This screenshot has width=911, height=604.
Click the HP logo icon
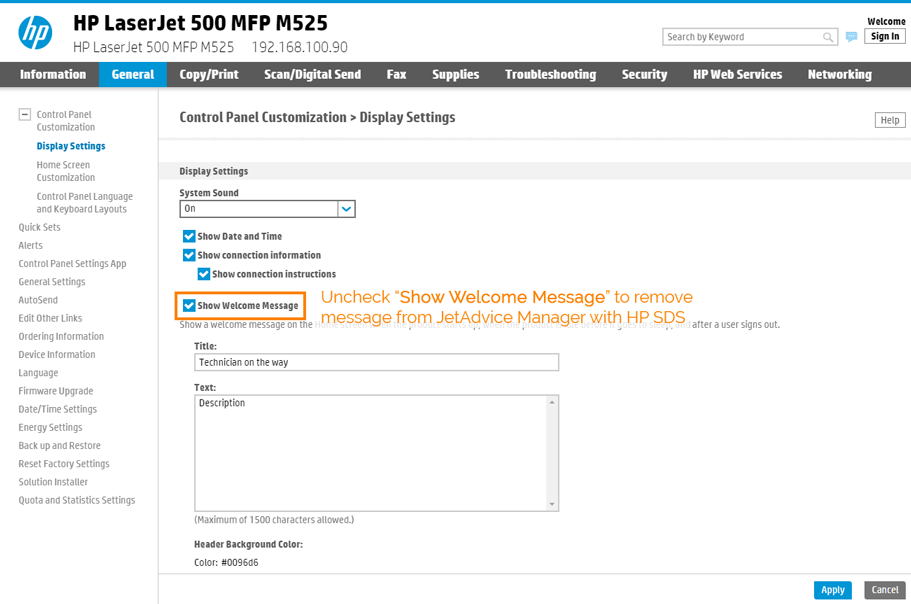click(35, 33)
